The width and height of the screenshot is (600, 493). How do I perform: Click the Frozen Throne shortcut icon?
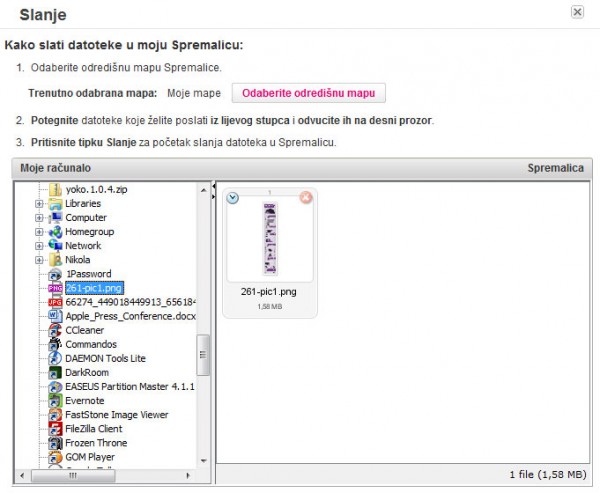pos(55,443)
